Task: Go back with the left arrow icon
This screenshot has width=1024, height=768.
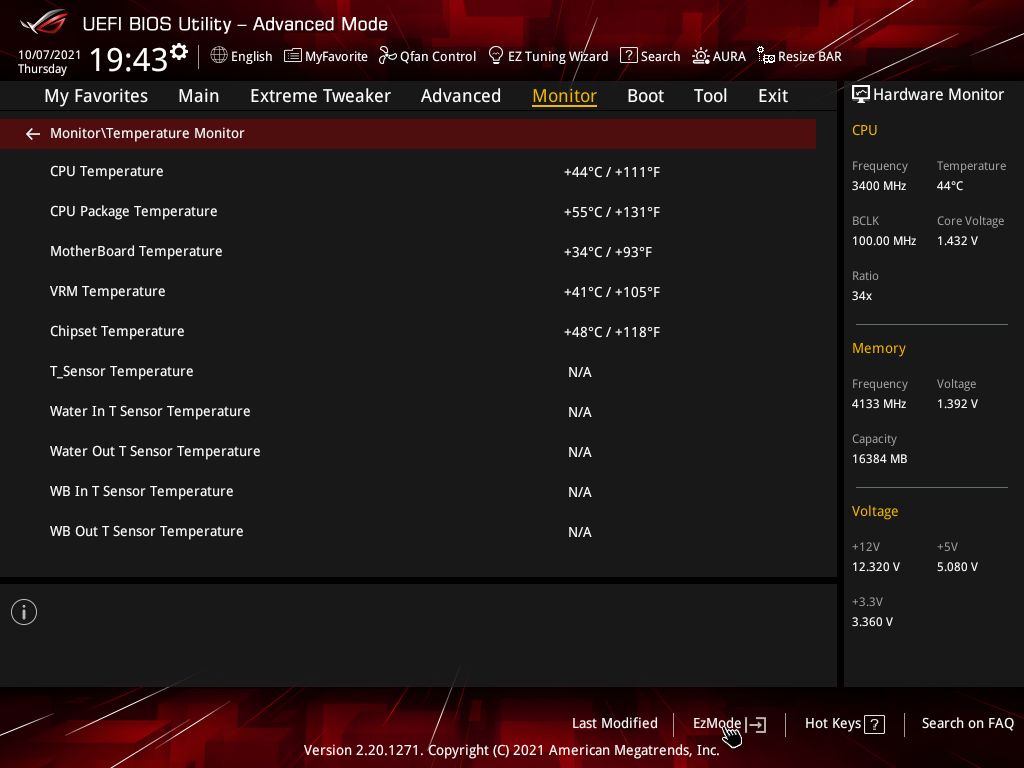Action: point(33,134)
